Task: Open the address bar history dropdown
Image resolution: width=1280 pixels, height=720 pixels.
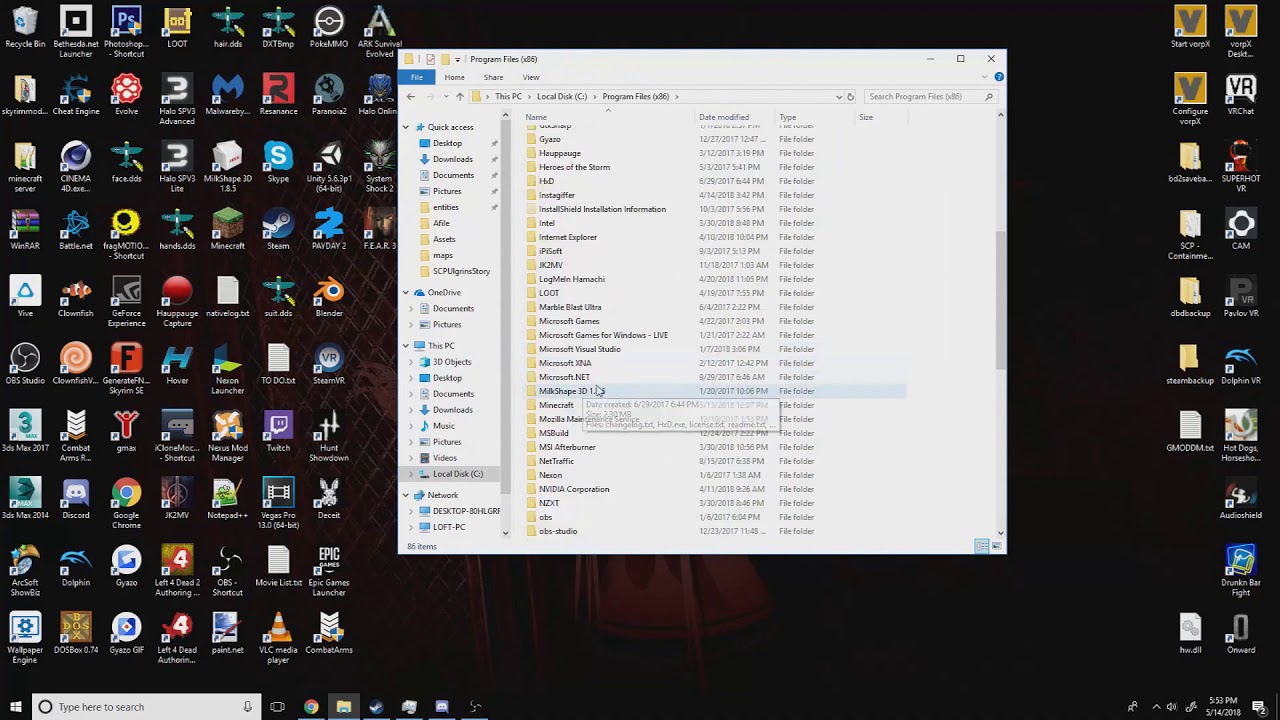Action: (x=839, y=96)
